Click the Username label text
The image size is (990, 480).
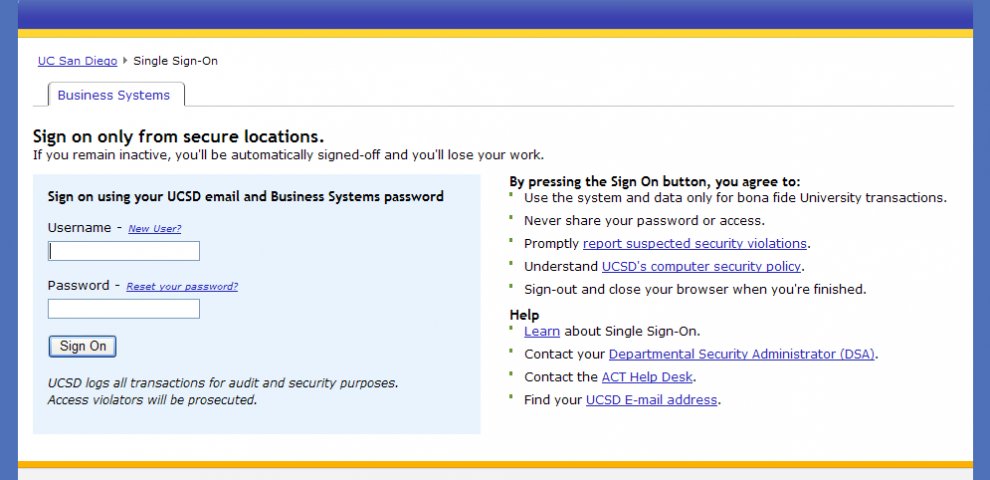pyautogui.click(x=79, y=228)
